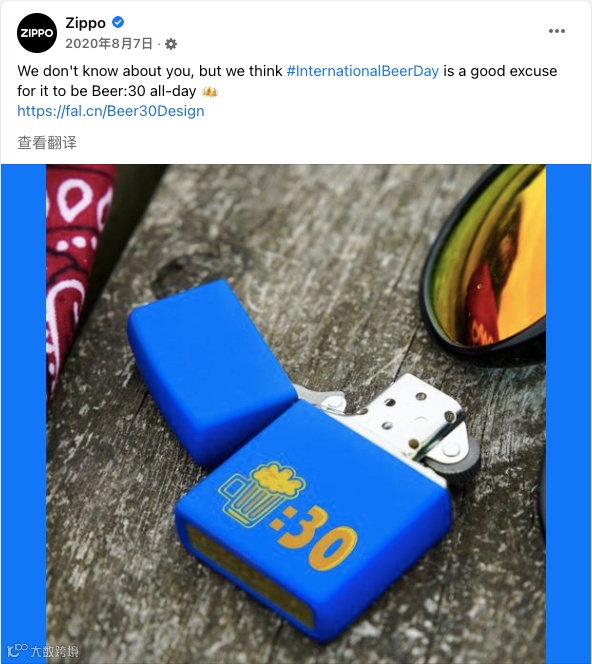This screenshot has height=664, width=592.
Task: Open the Zippo page name link
Action: [x=86, y=22]
